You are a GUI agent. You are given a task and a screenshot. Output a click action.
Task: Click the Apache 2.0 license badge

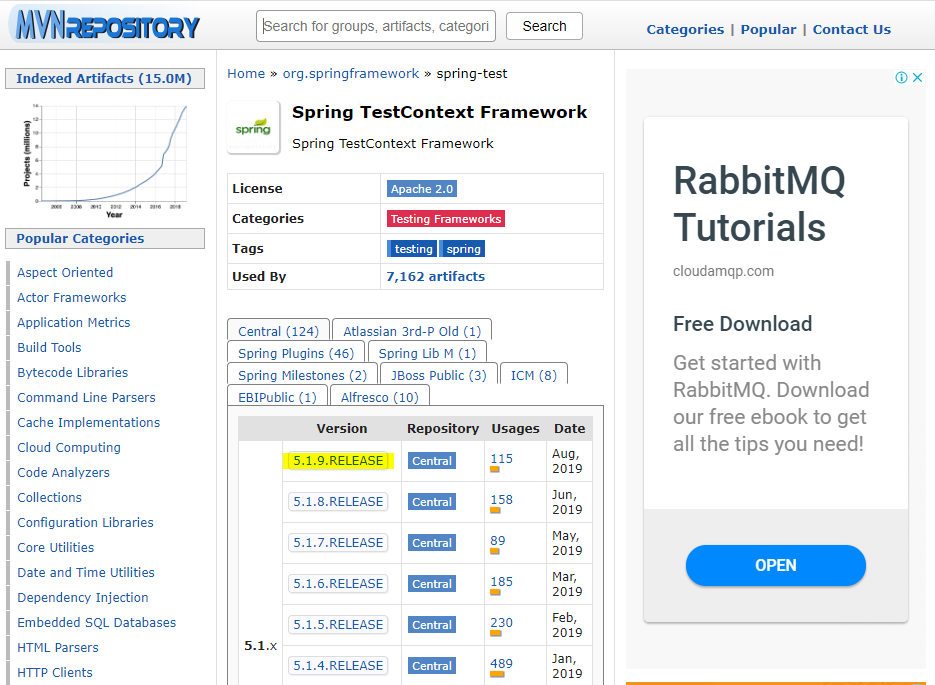tap(422, 189)
